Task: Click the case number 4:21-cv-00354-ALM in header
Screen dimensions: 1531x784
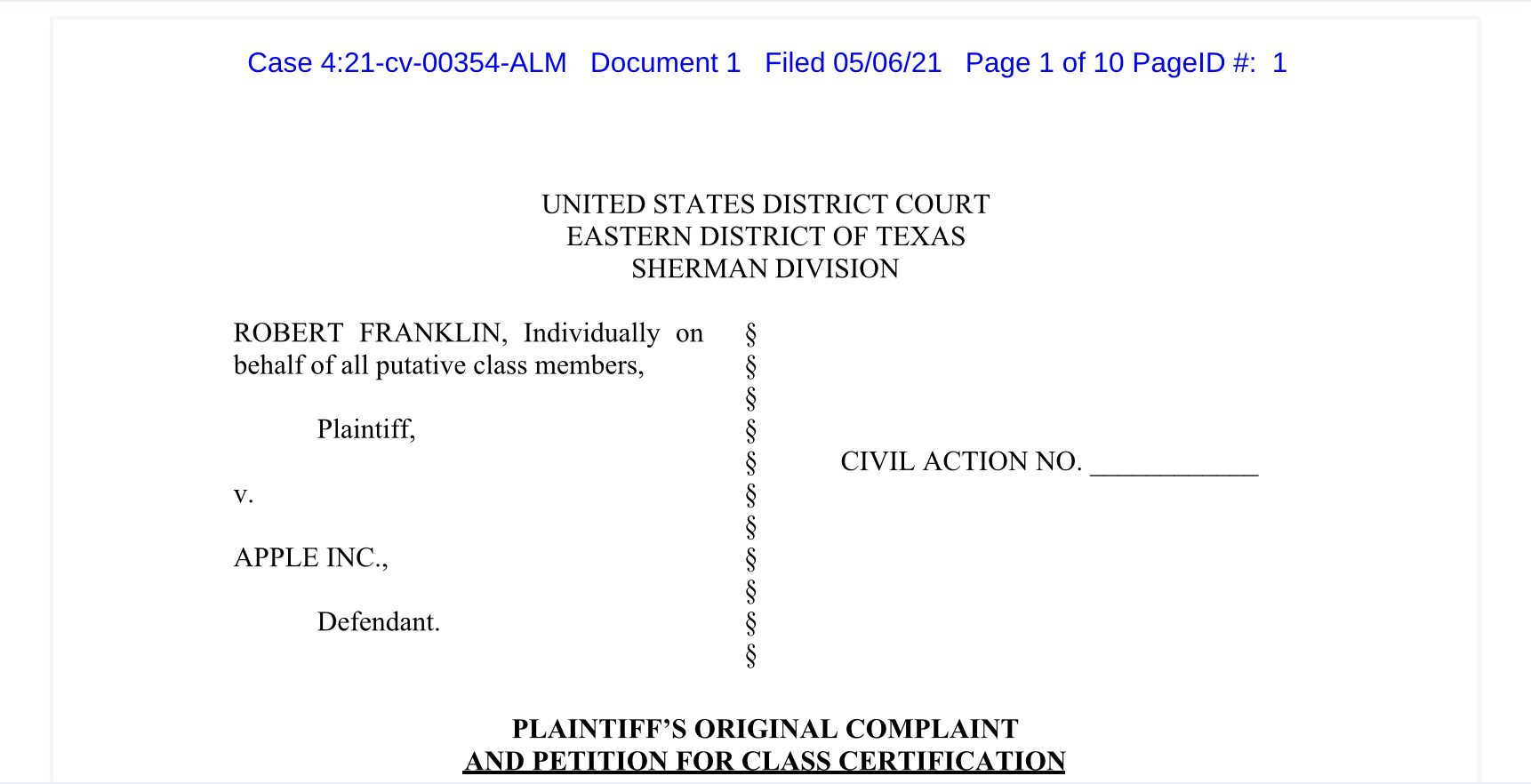Action: click(443, 63)
